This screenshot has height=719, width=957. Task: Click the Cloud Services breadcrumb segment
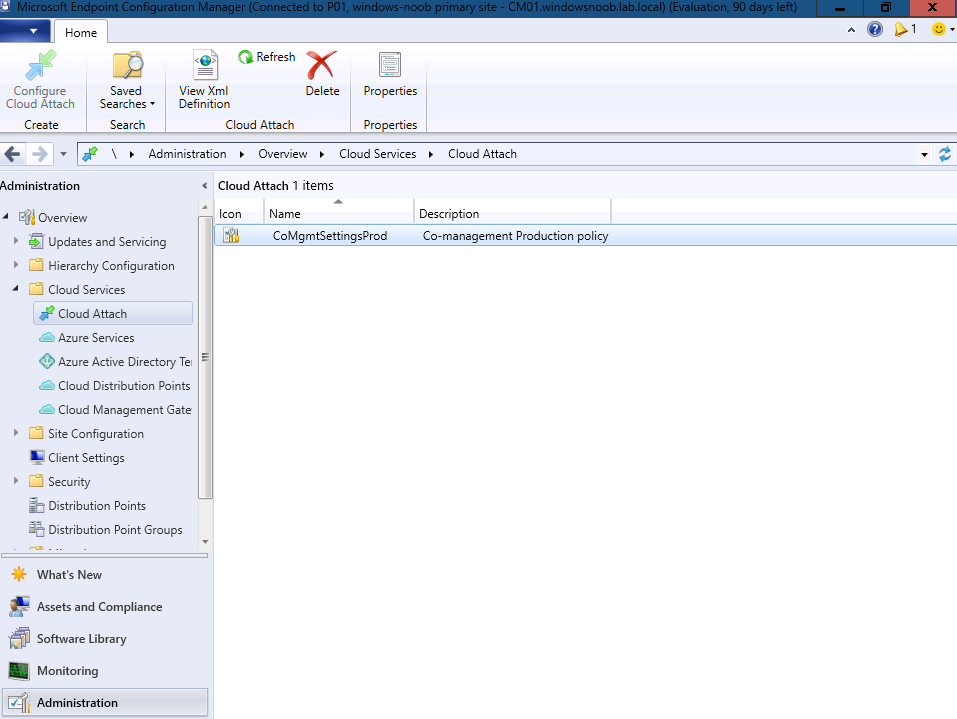377,154
